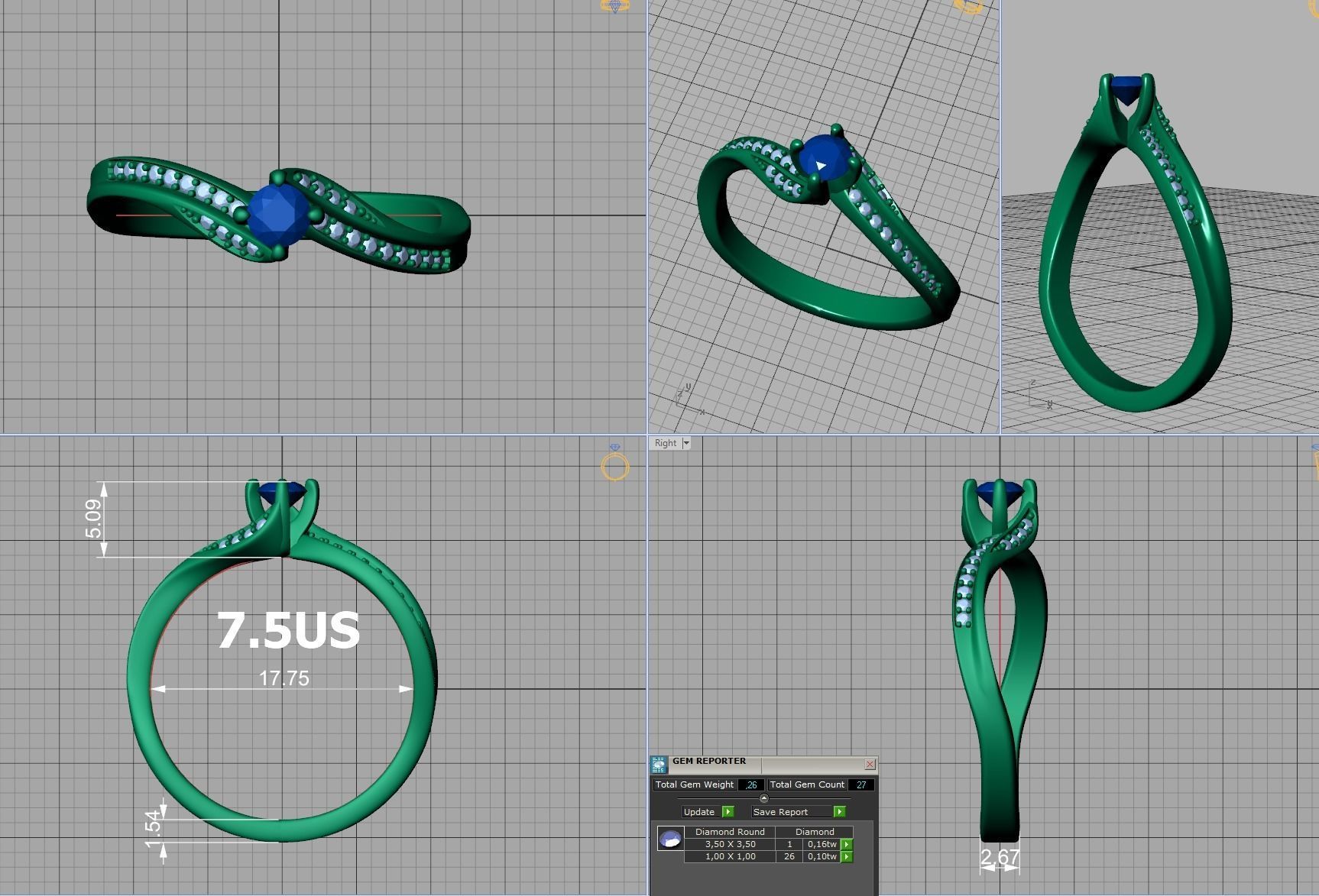Click green arrow on 0,10tw row
The height and width of the screenshot is (896, 1319).
pyautogui.click(x=847, y=856)
